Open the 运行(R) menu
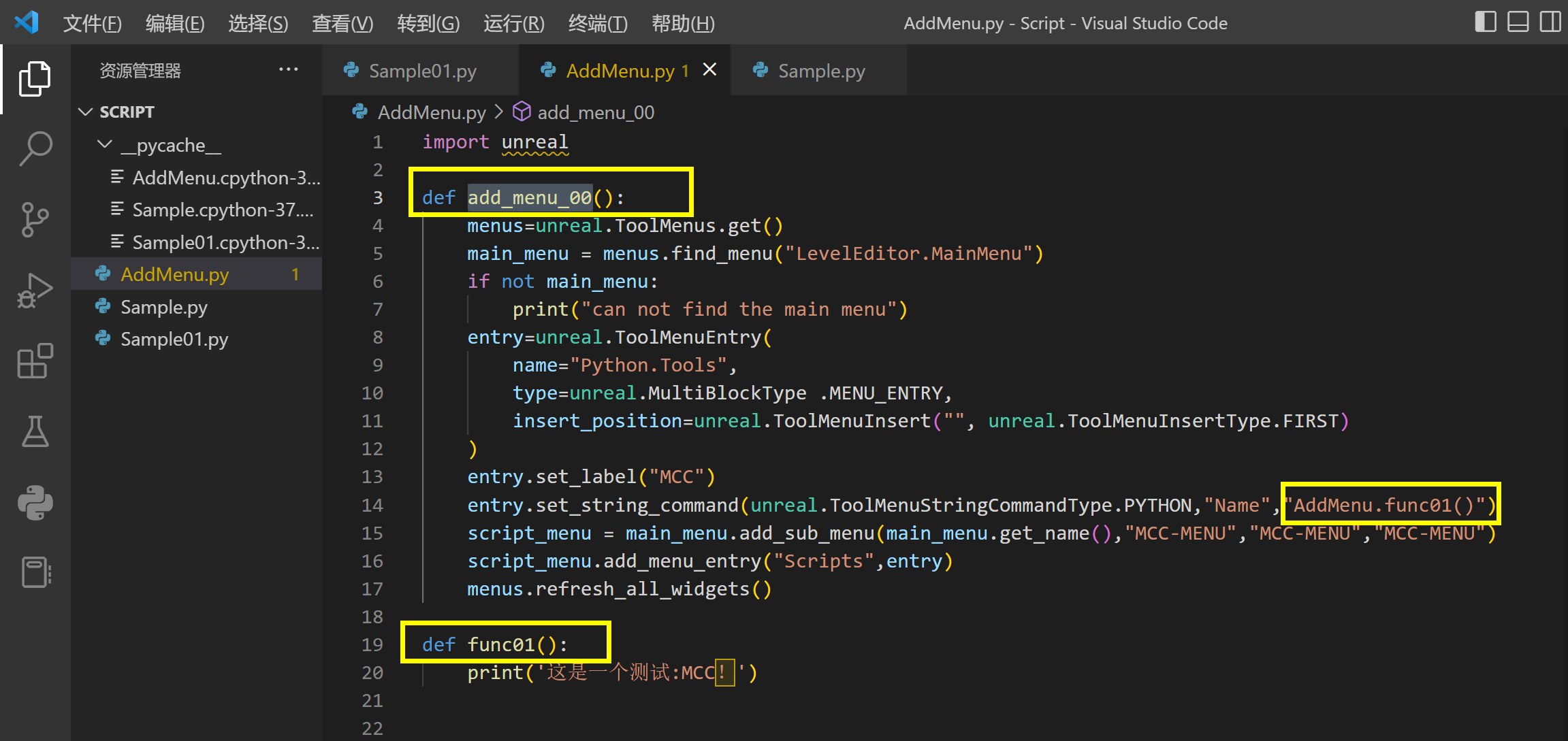1568x741 pixels. [514, 23]
